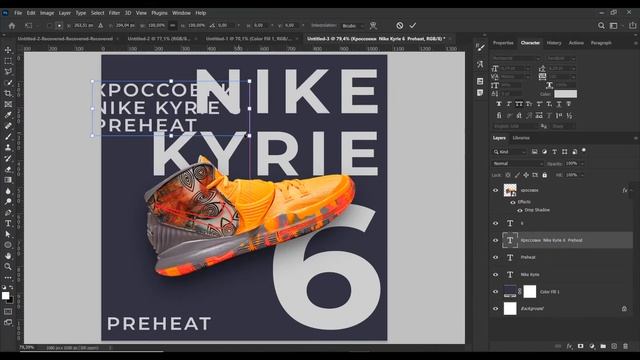
Task: Cancel the transform with the circle-slash icon
Action: 400,25
